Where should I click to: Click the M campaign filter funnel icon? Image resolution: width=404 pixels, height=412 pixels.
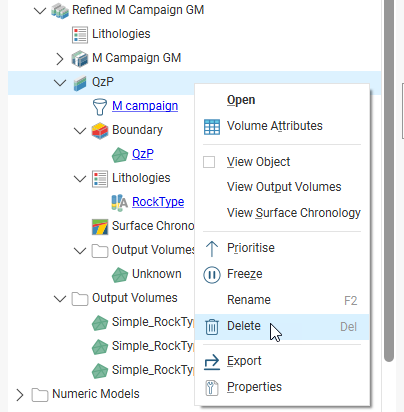(100, 107)
